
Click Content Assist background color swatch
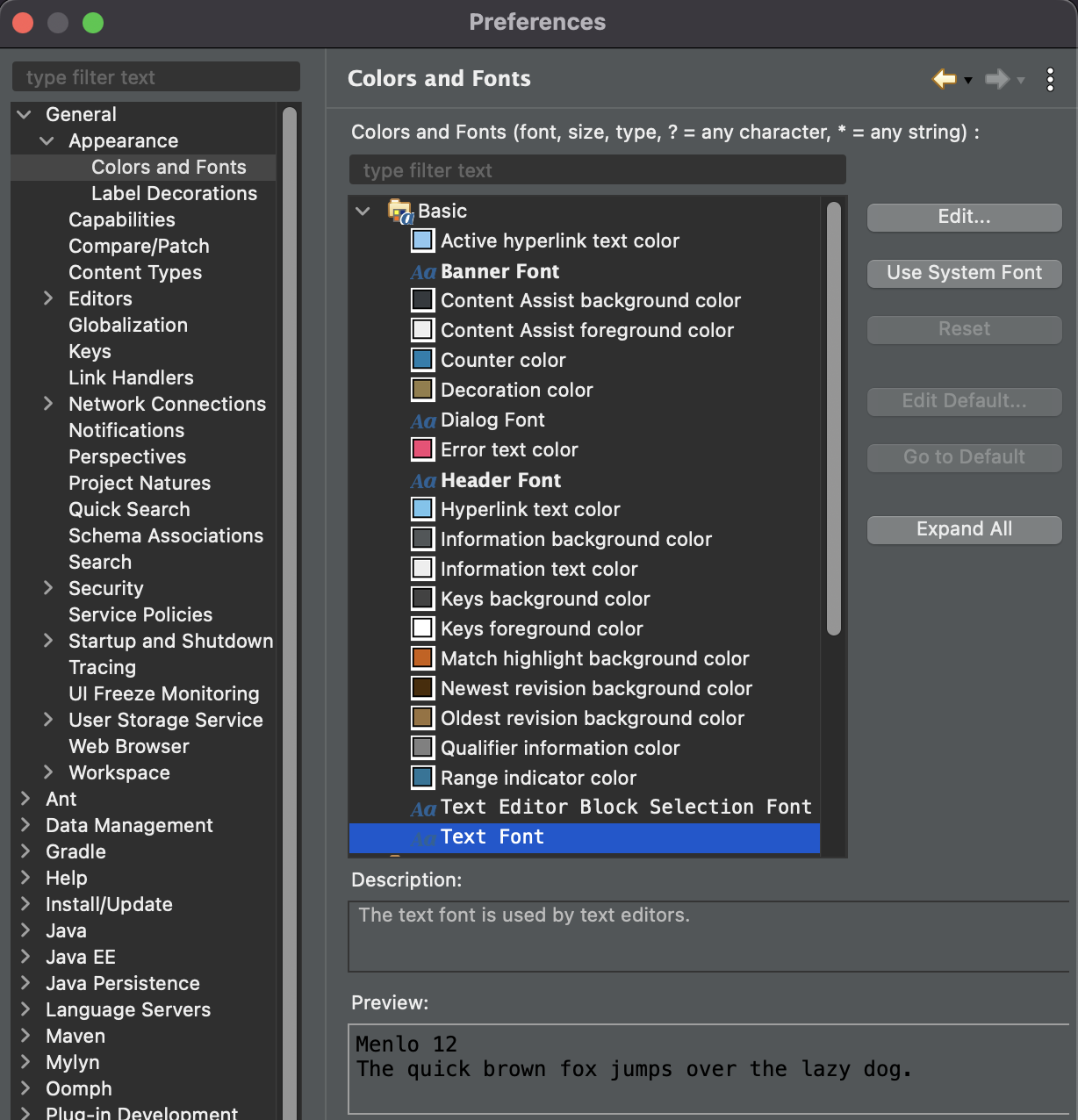(x=422, y=300)
